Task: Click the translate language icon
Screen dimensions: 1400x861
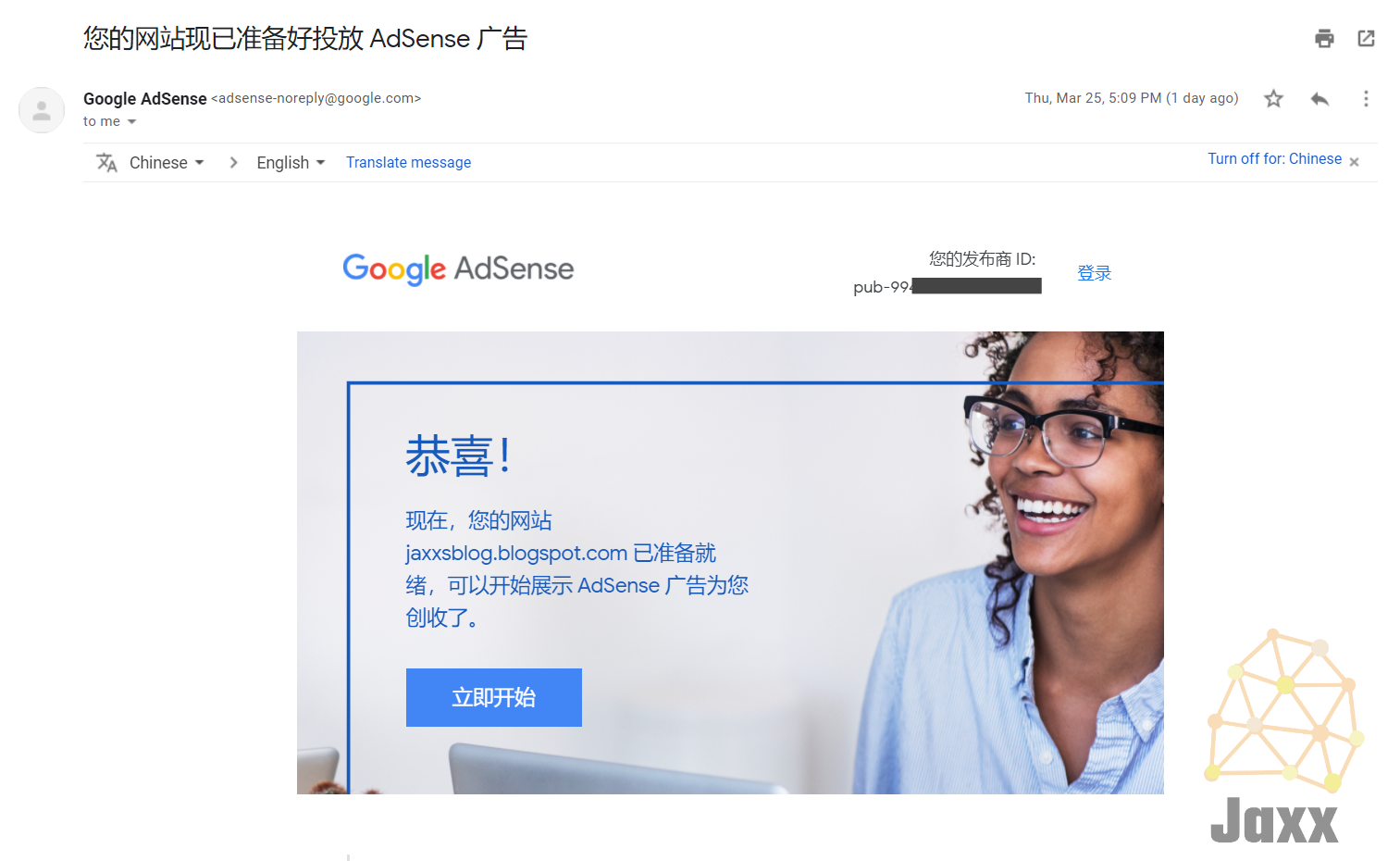Action: point(107,163)
